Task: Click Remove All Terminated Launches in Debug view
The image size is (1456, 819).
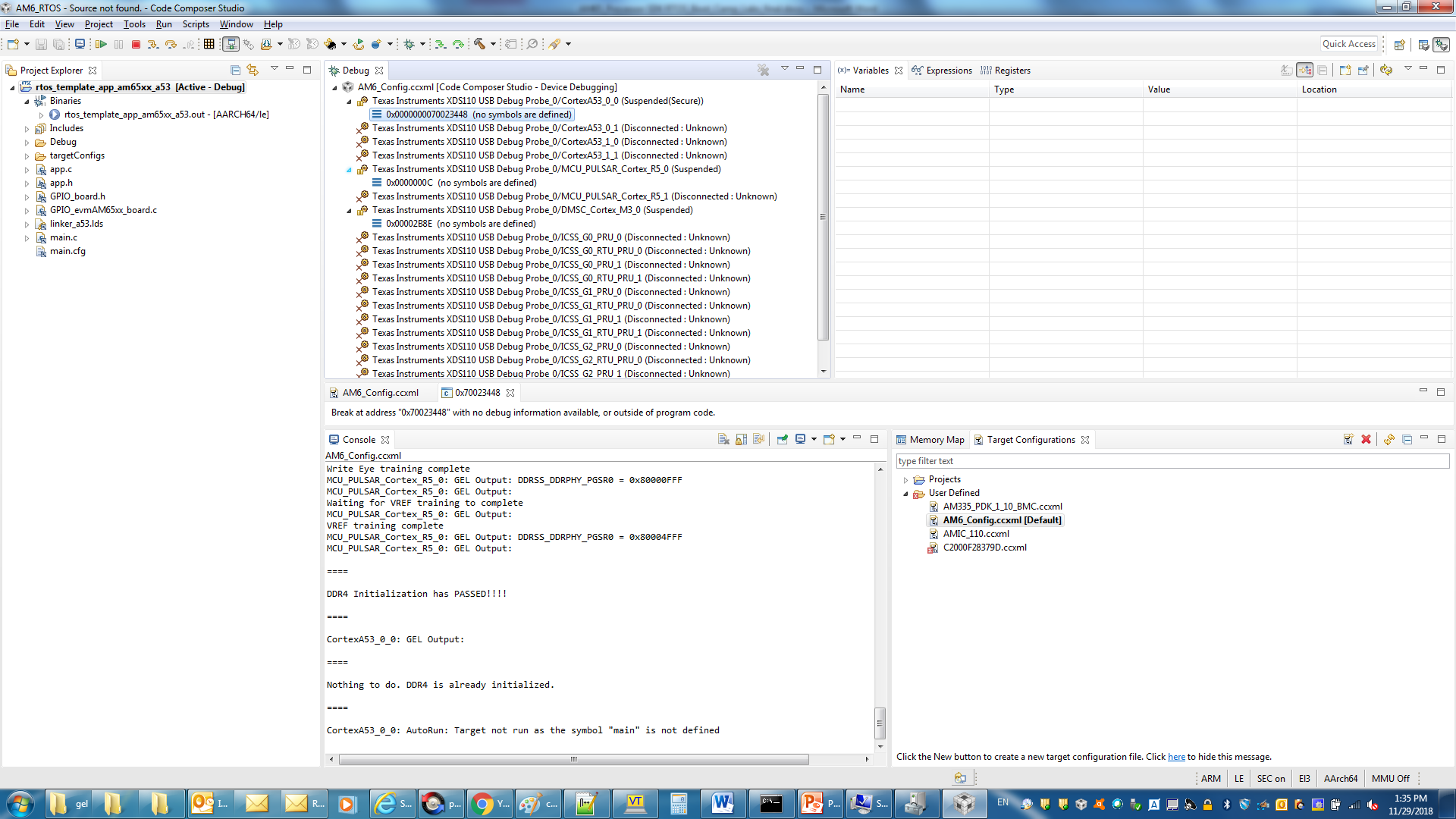Action: coord(763,71)
